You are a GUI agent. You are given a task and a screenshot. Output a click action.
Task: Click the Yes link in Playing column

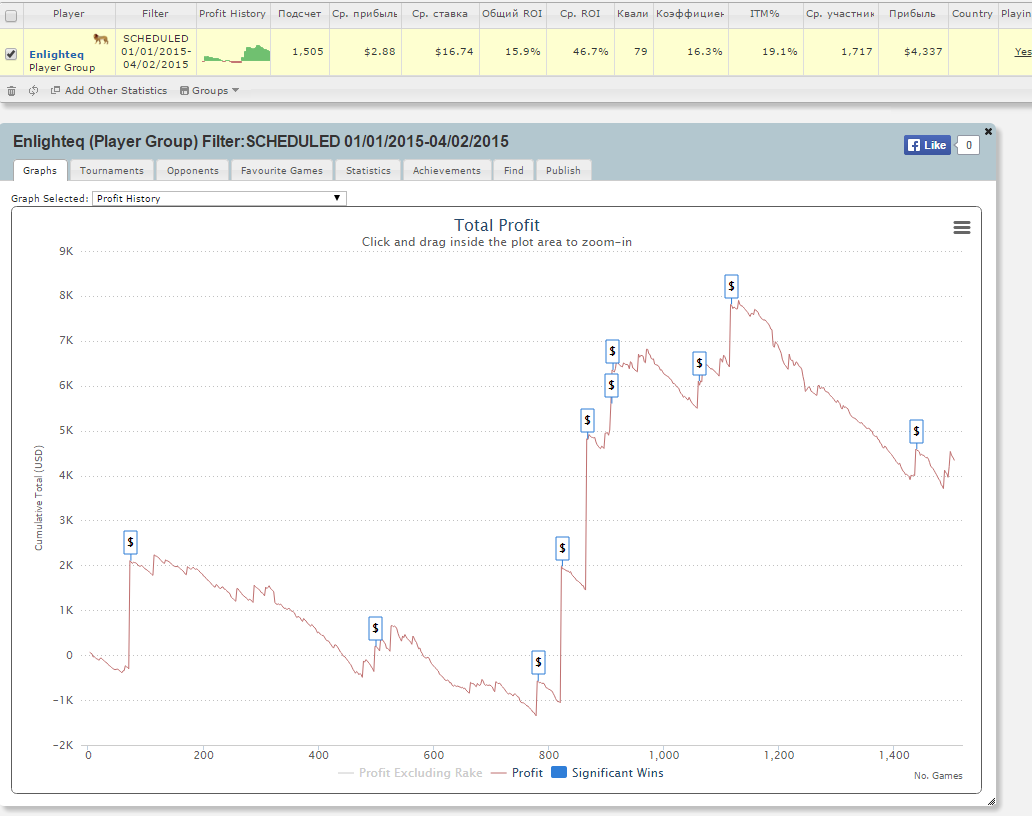(x=1023, y=51)
